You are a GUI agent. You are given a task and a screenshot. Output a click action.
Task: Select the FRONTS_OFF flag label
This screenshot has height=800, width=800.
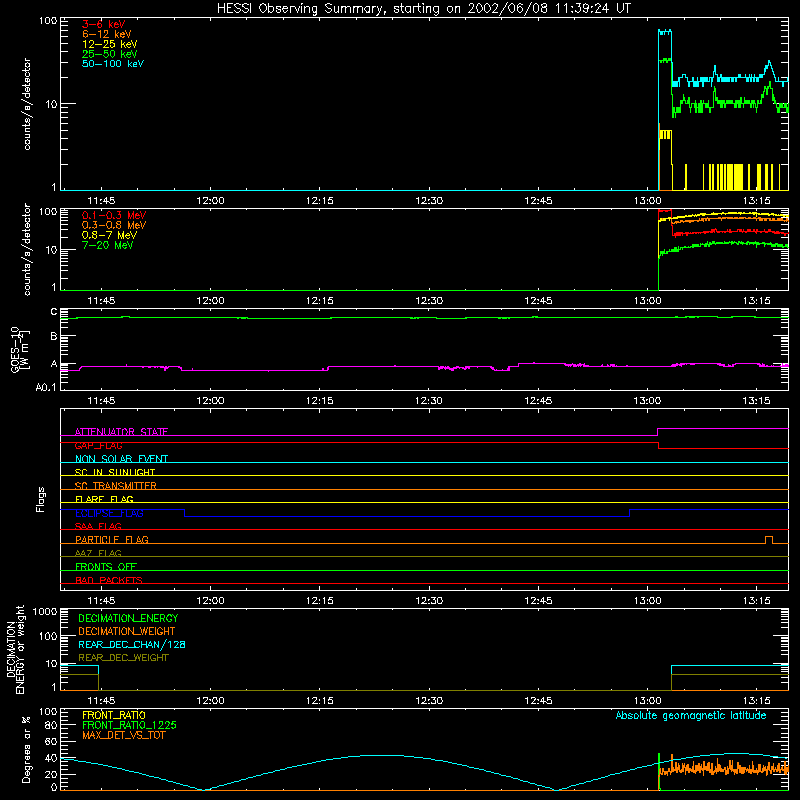pyautogui.click(x=106, y=566)
